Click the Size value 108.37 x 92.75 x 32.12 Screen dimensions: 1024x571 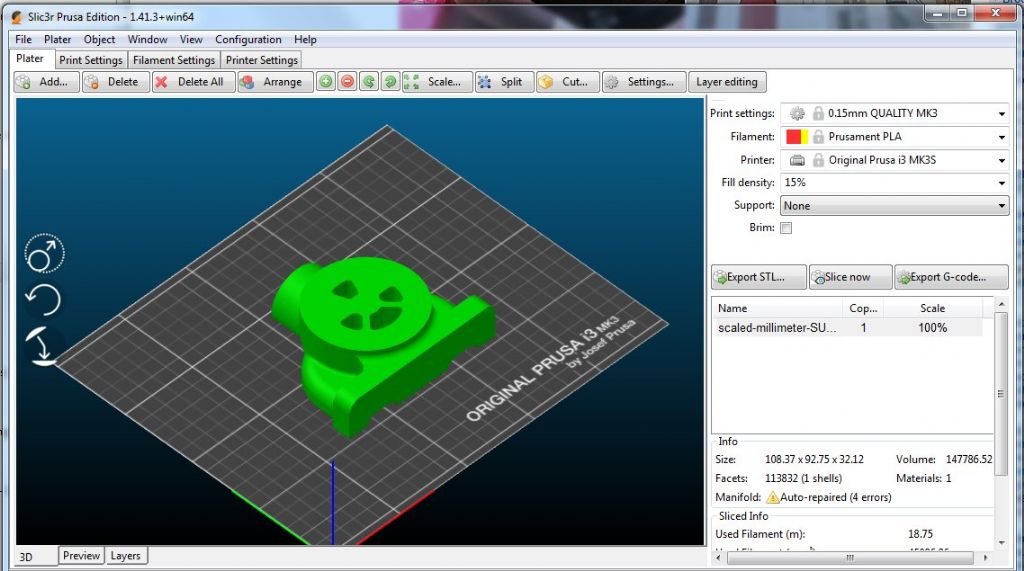(x=814, y=460)
